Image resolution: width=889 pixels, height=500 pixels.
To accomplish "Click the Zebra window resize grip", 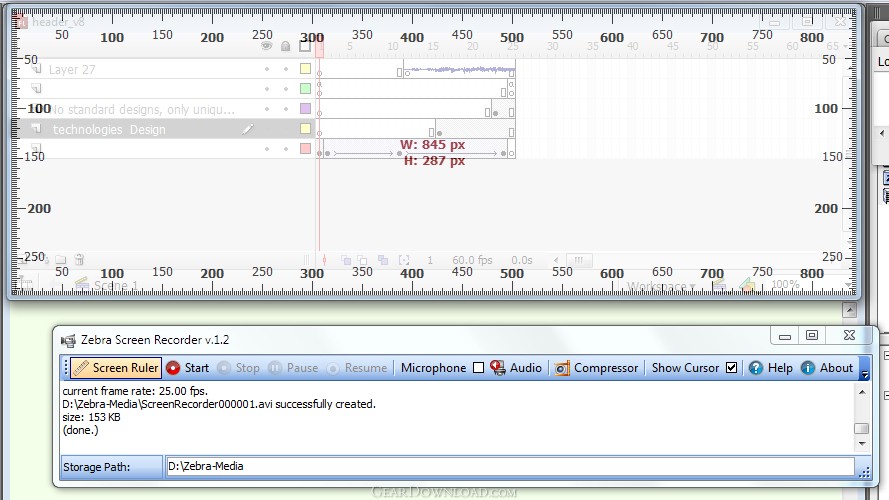I will coord(865,472).
